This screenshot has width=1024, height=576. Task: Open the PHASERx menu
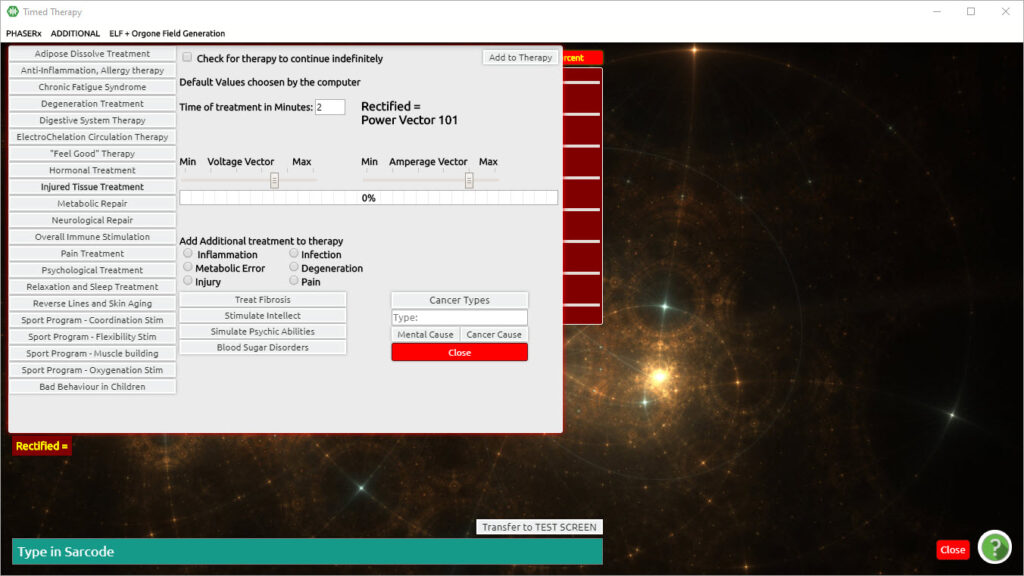pos(24,33)
